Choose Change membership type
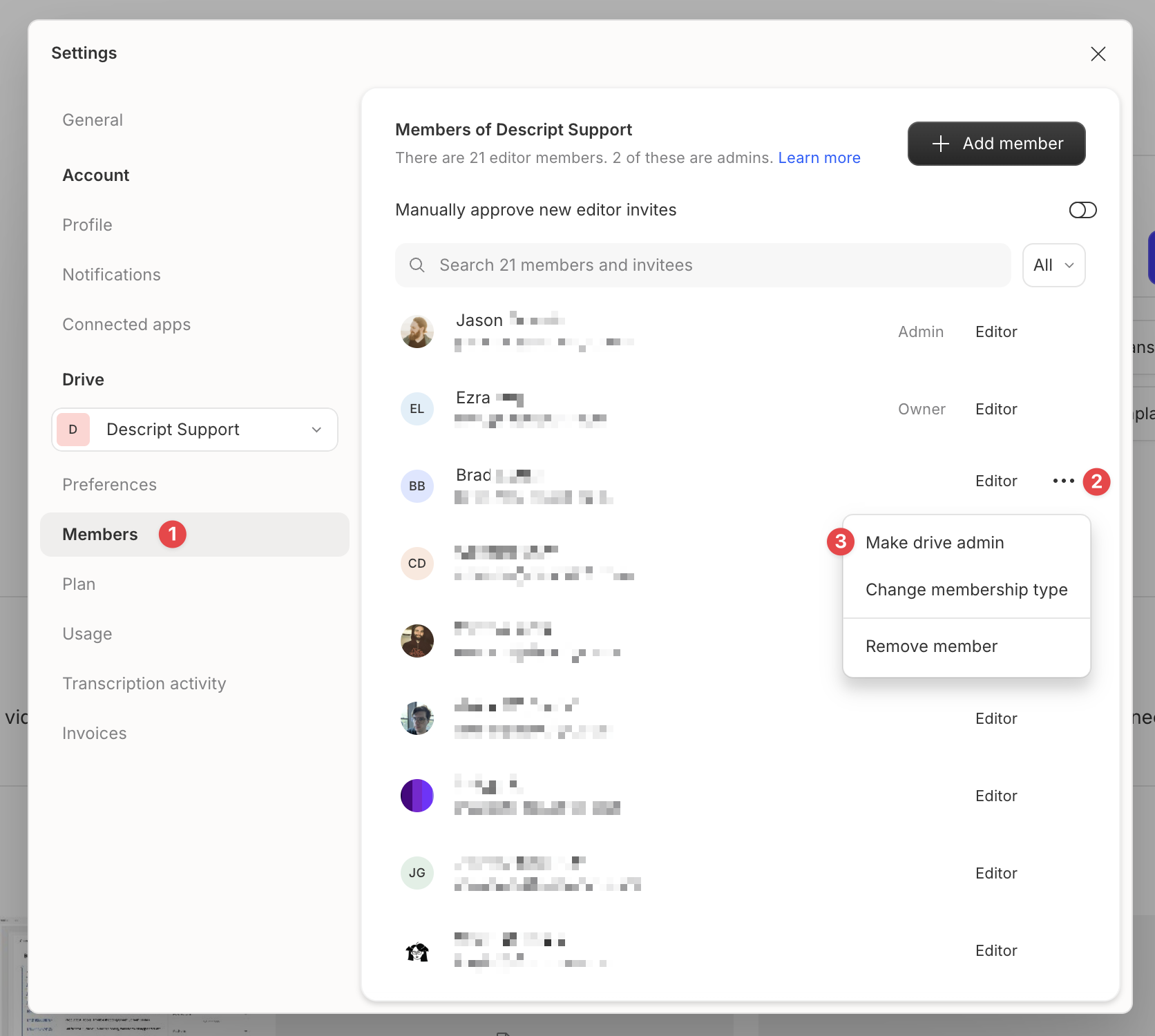This screenshot has width=1155, height=1036. point(966,590)
